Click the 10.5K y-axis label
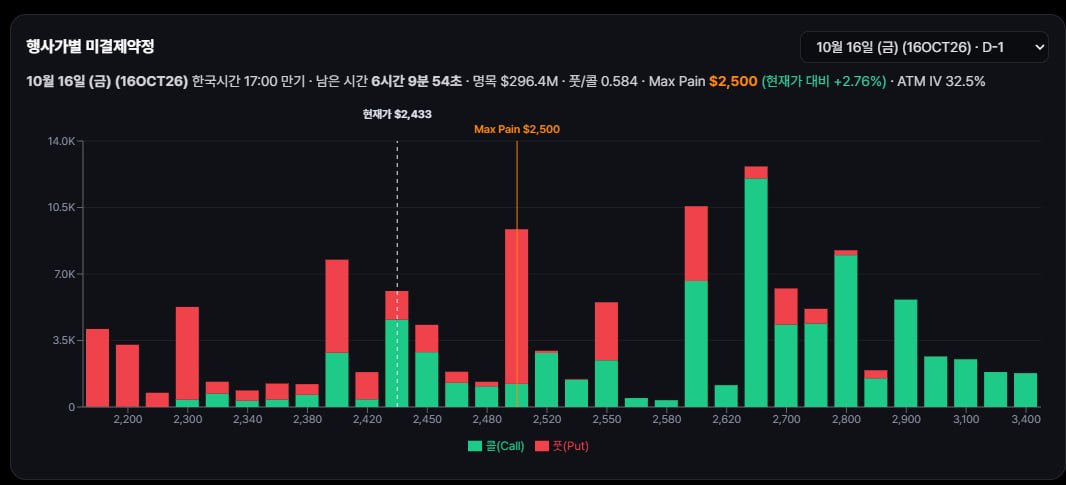 point(61,207)
